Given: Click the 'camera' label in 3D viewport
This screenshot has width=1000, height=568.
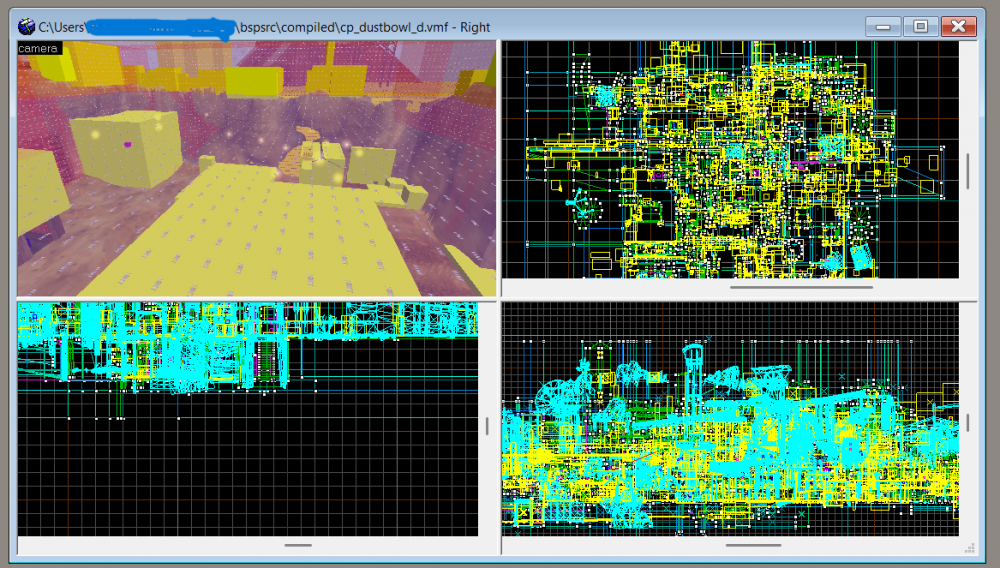Looking at the screenshot, I should pyautogui.click(x=39, y=48).
